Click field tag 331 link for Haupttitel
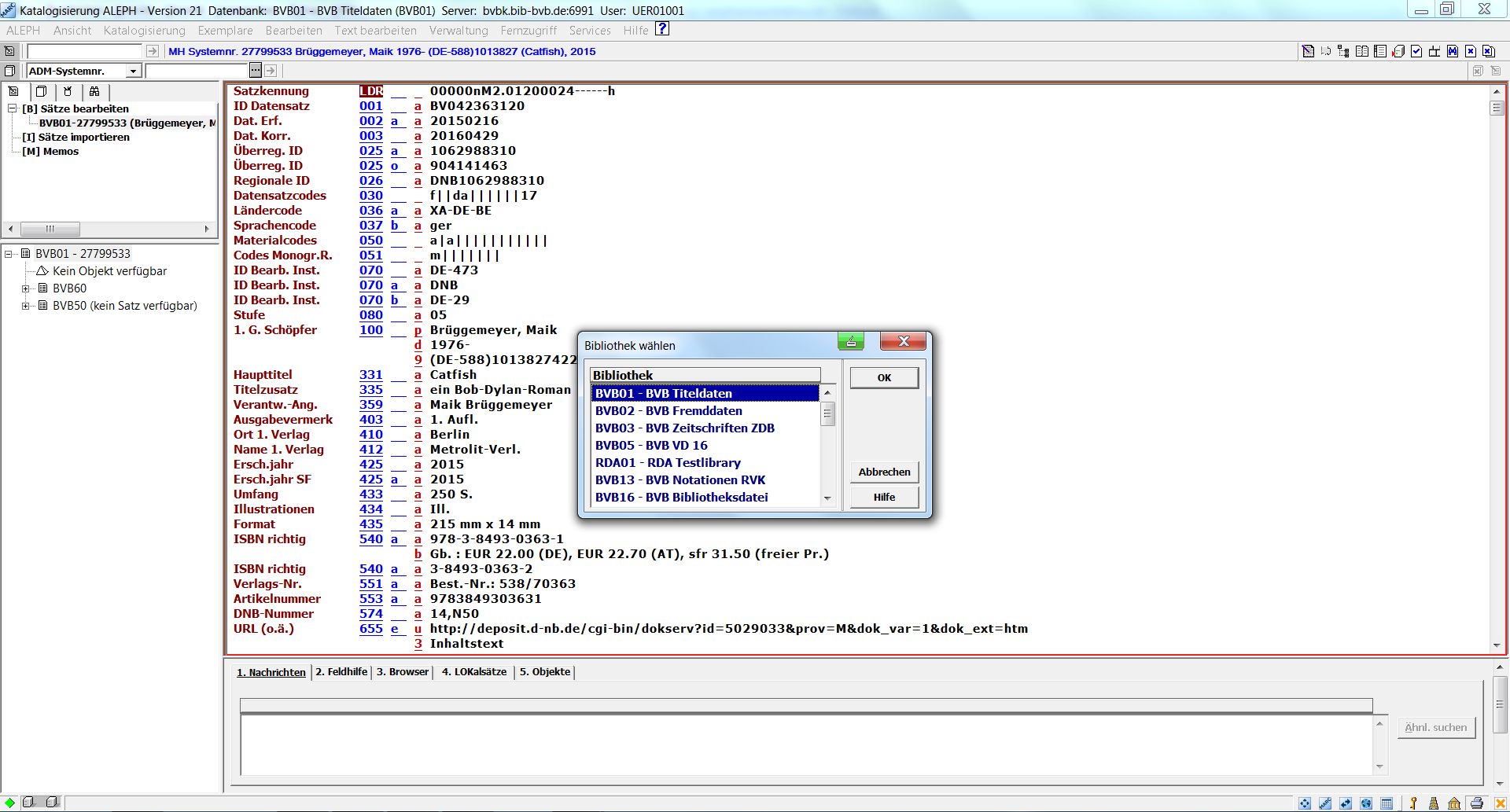This screenshot has height=812, width=1510. tap(370, 375)
